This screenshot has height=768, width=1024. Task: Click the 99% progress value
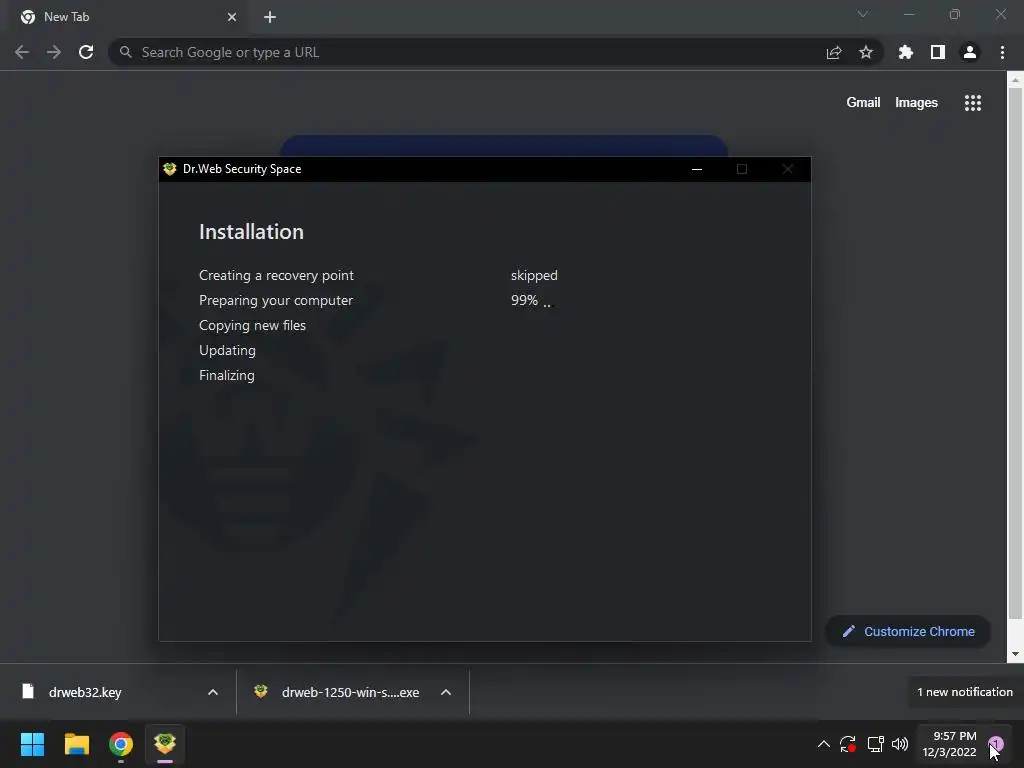pyautogui.click(x=524, y=300)
